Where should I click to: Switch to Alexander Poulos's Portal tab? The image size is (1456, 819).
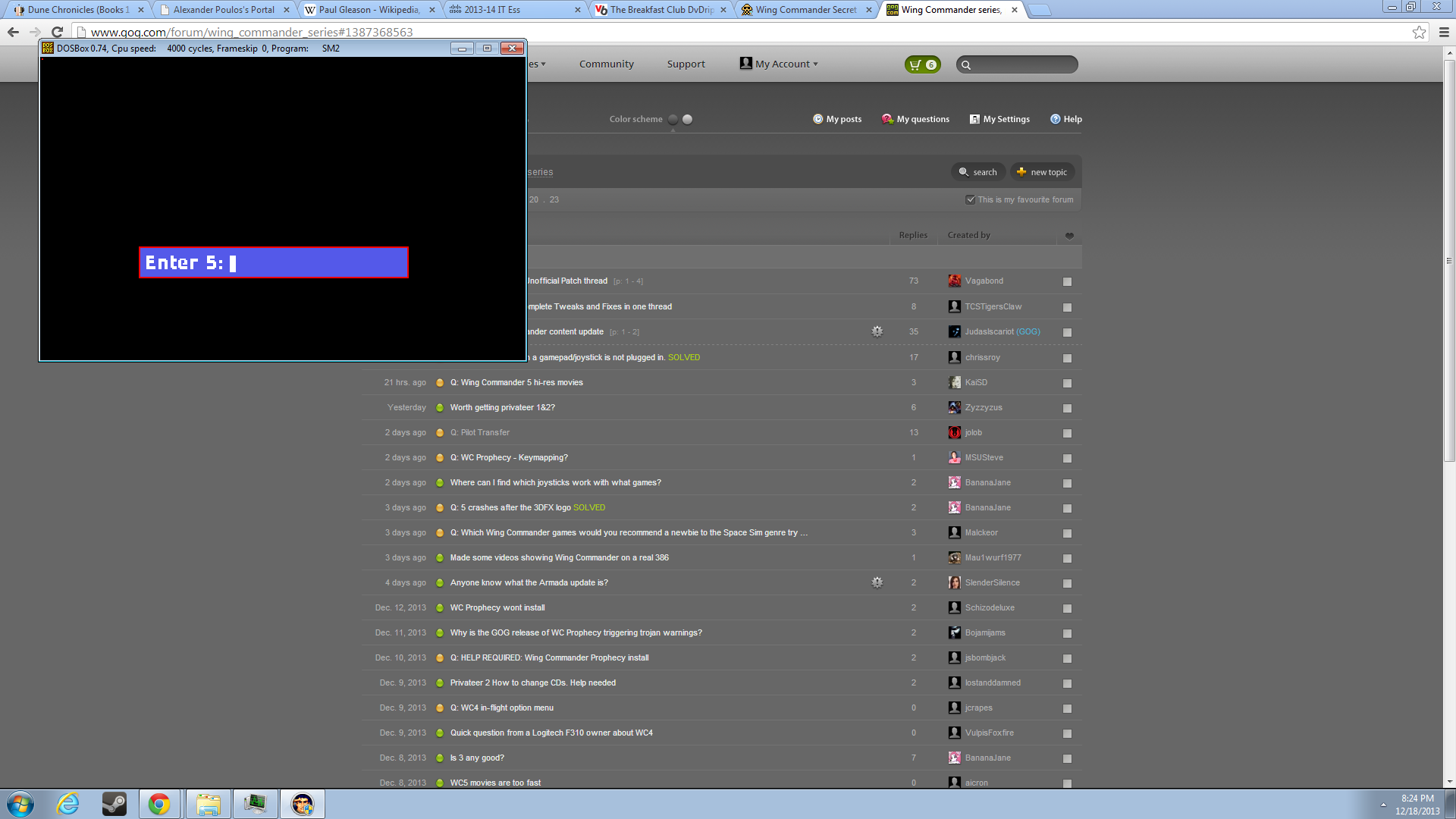224,10
